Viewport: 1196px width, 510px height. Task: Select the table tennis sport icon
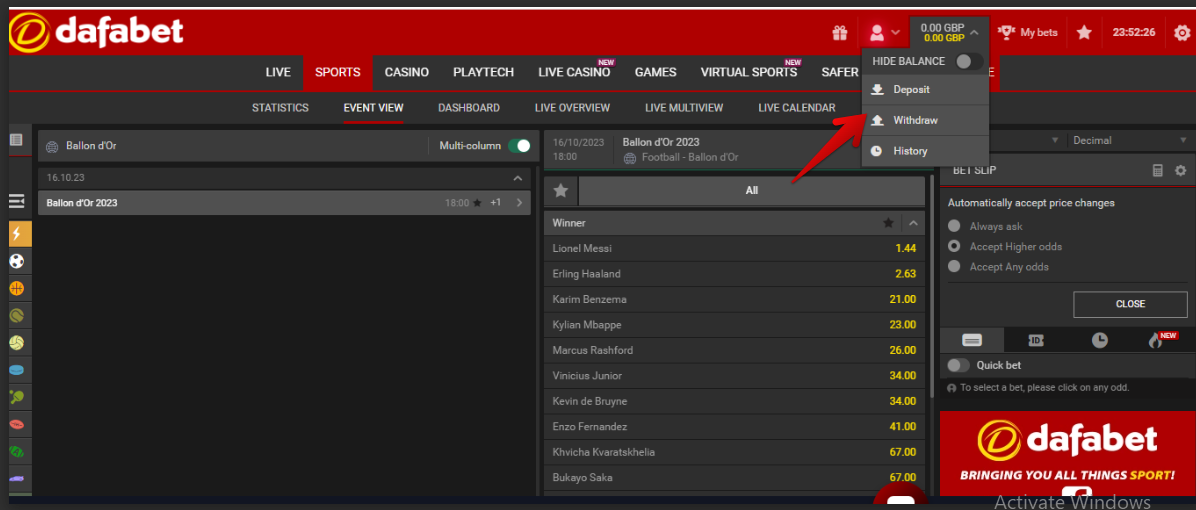[x=17, y=396]
